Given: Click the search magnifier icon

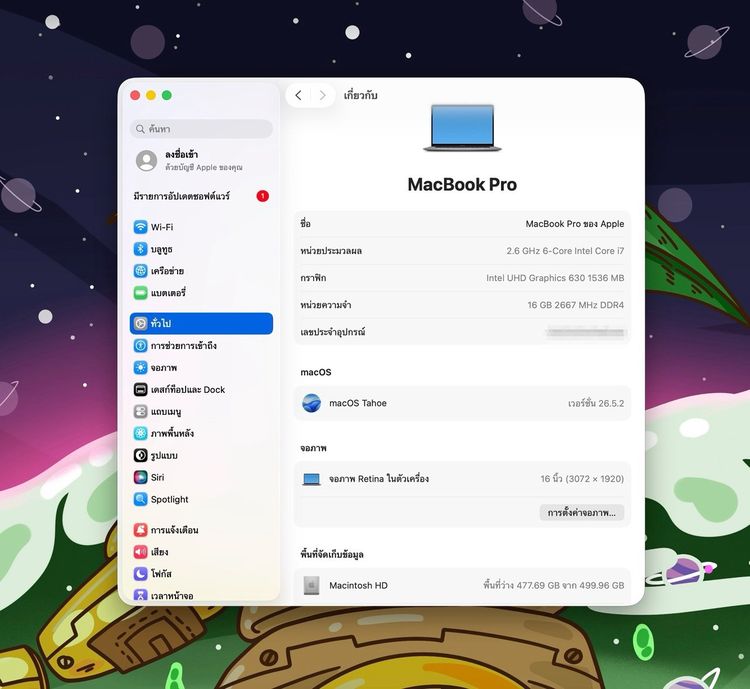Looking at the screenshot, I should click(x=140, y=129).
